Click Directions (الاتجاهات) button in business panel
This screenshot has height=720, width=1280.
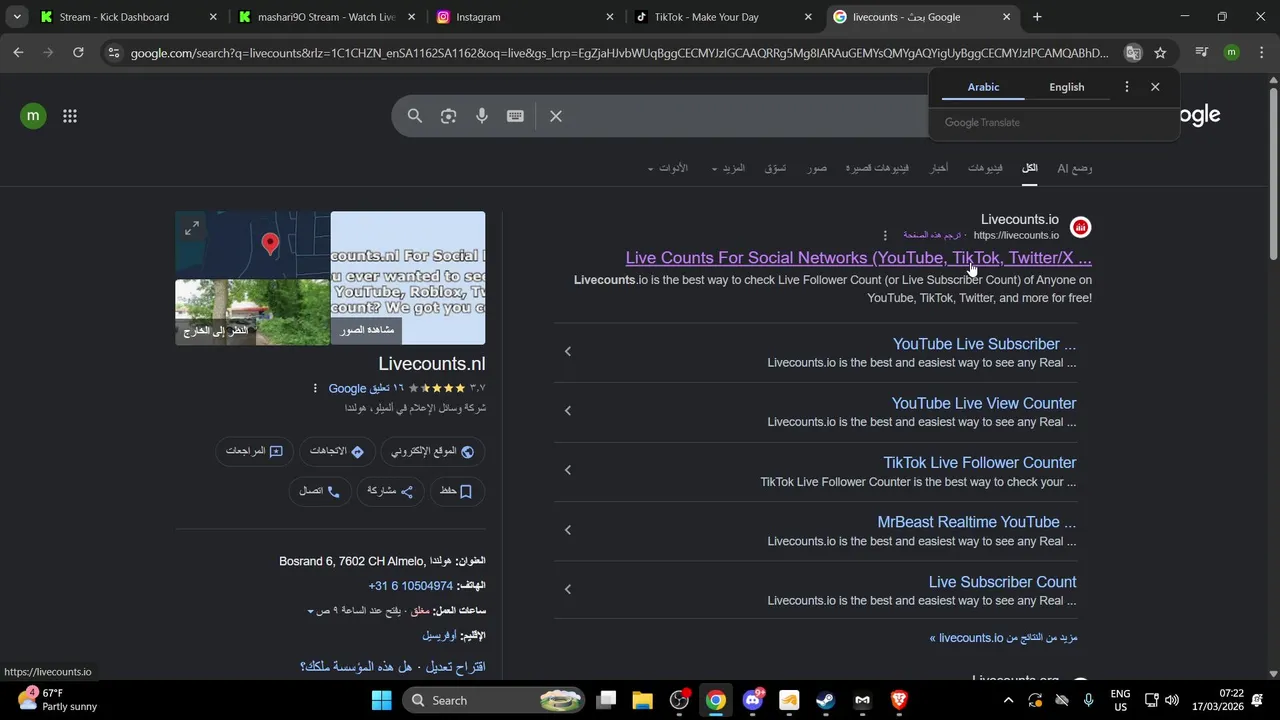[x=337, y=451]
